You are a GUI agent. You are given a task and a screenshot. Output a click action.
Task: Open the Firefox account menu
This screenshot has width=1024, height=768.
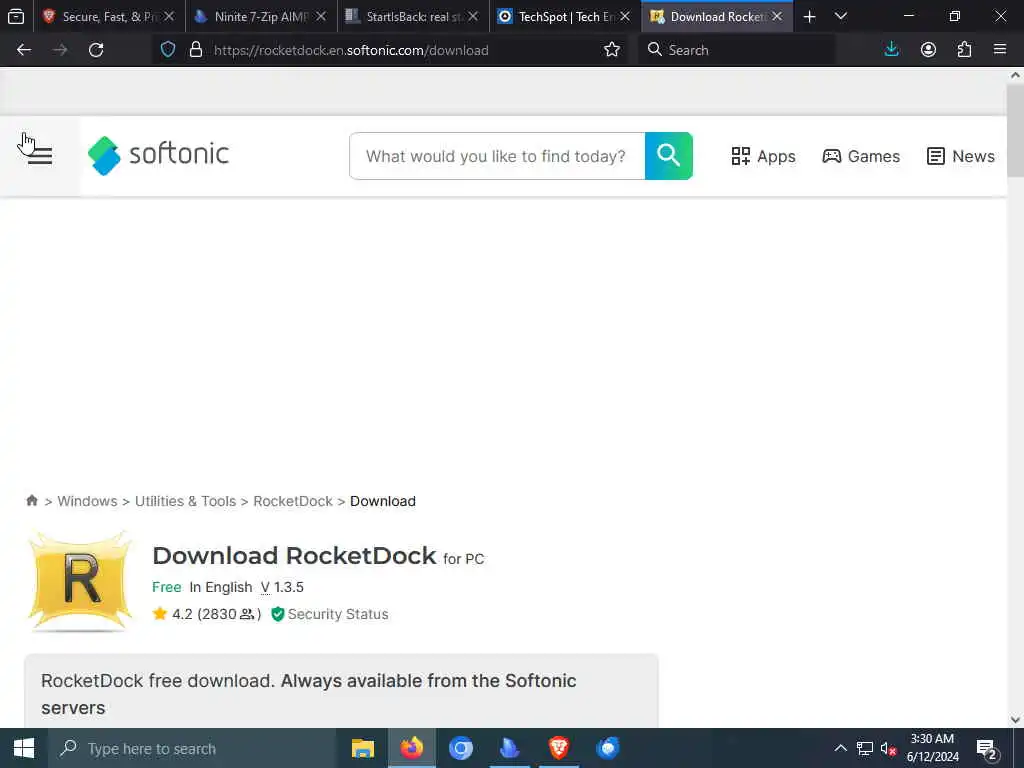coord(928,50)
